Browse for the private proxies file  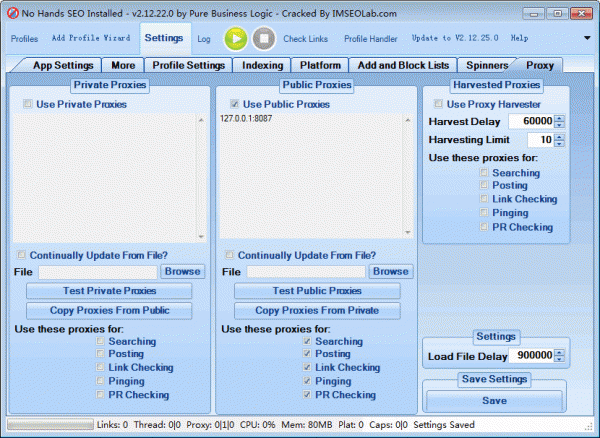click(183, 271)
